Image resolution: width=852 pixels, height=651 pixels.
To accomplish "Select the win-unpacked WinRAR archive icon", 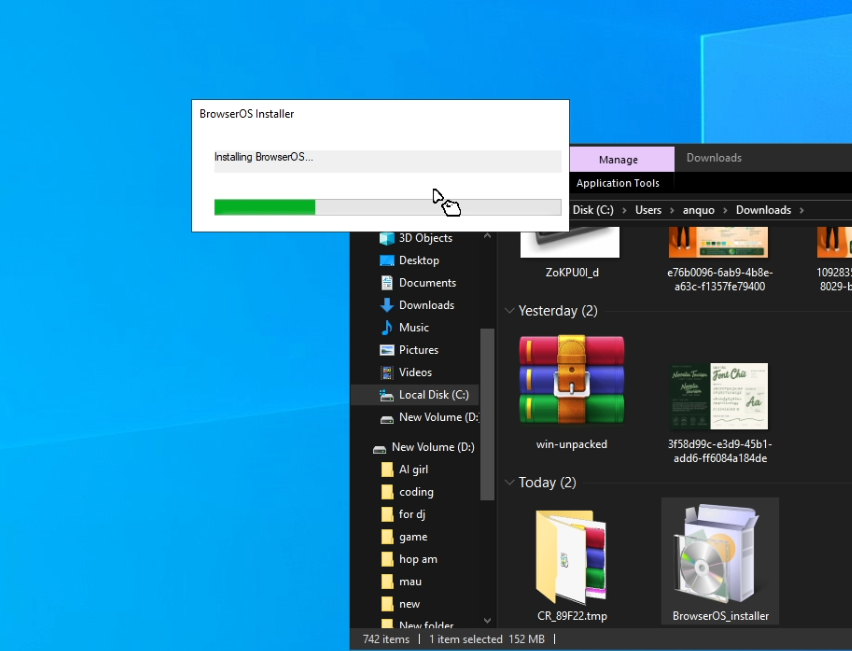I will pyautogui.click(x=572, y=380).
